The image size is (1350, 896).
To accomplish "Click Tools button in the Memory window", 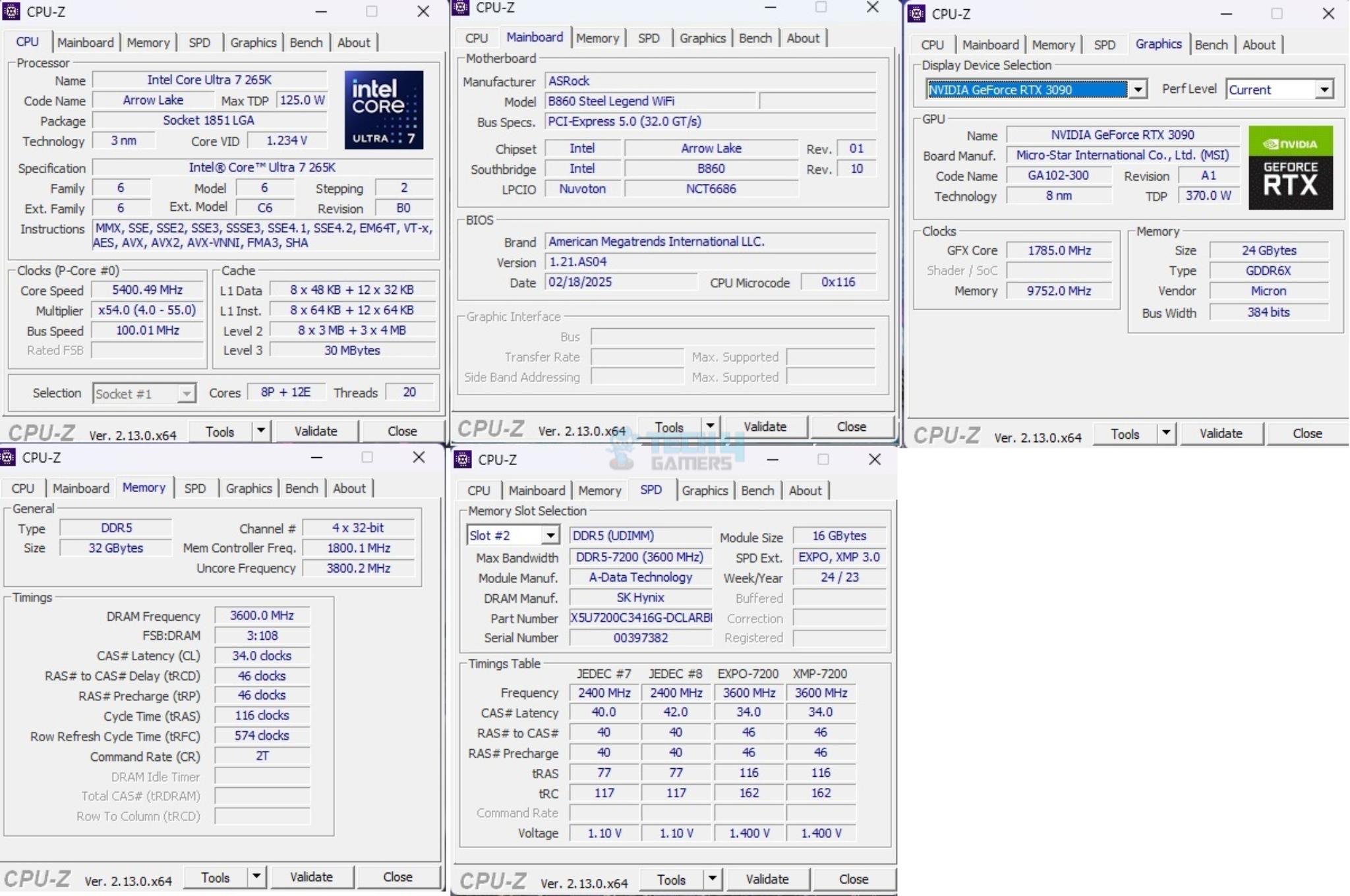I will (215, 877).
